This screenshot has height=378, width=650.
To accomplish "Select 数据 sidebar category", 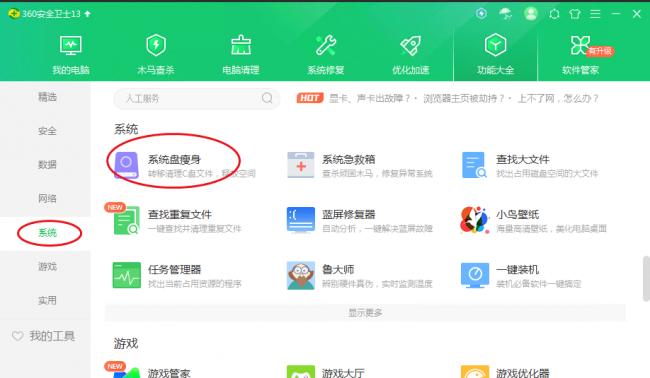I will 47,165.
